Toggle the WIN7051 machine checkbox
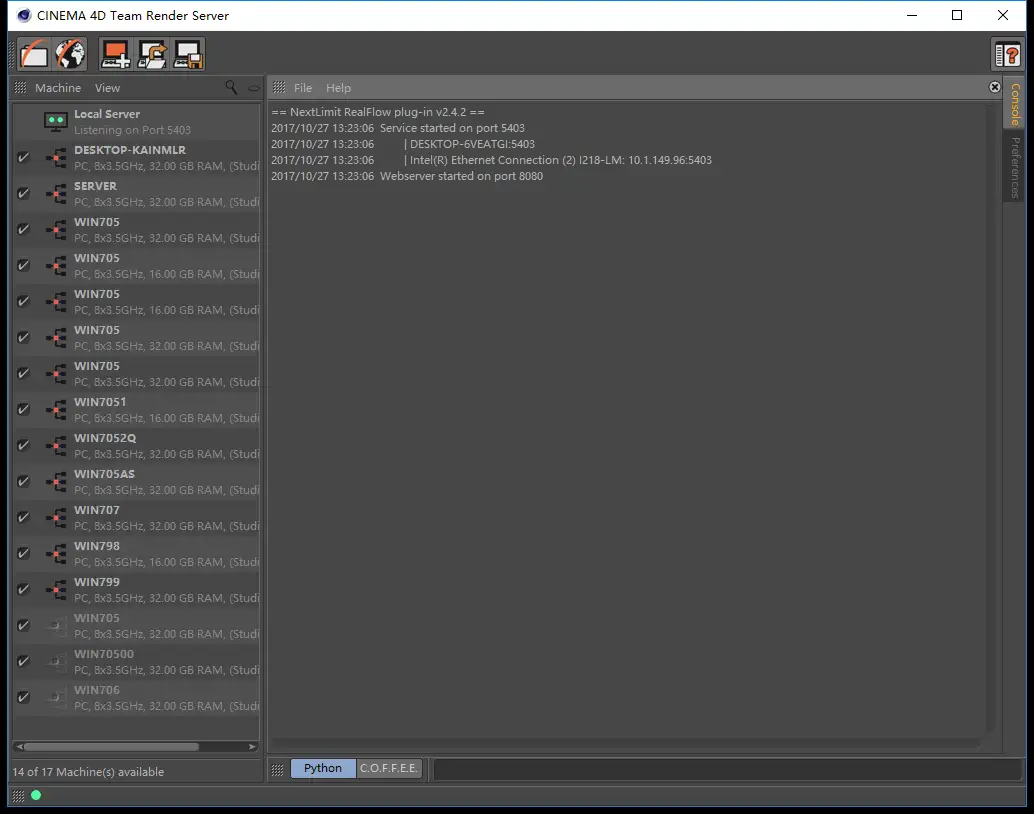Screen dimensions: 1034x814 point(23,410)
